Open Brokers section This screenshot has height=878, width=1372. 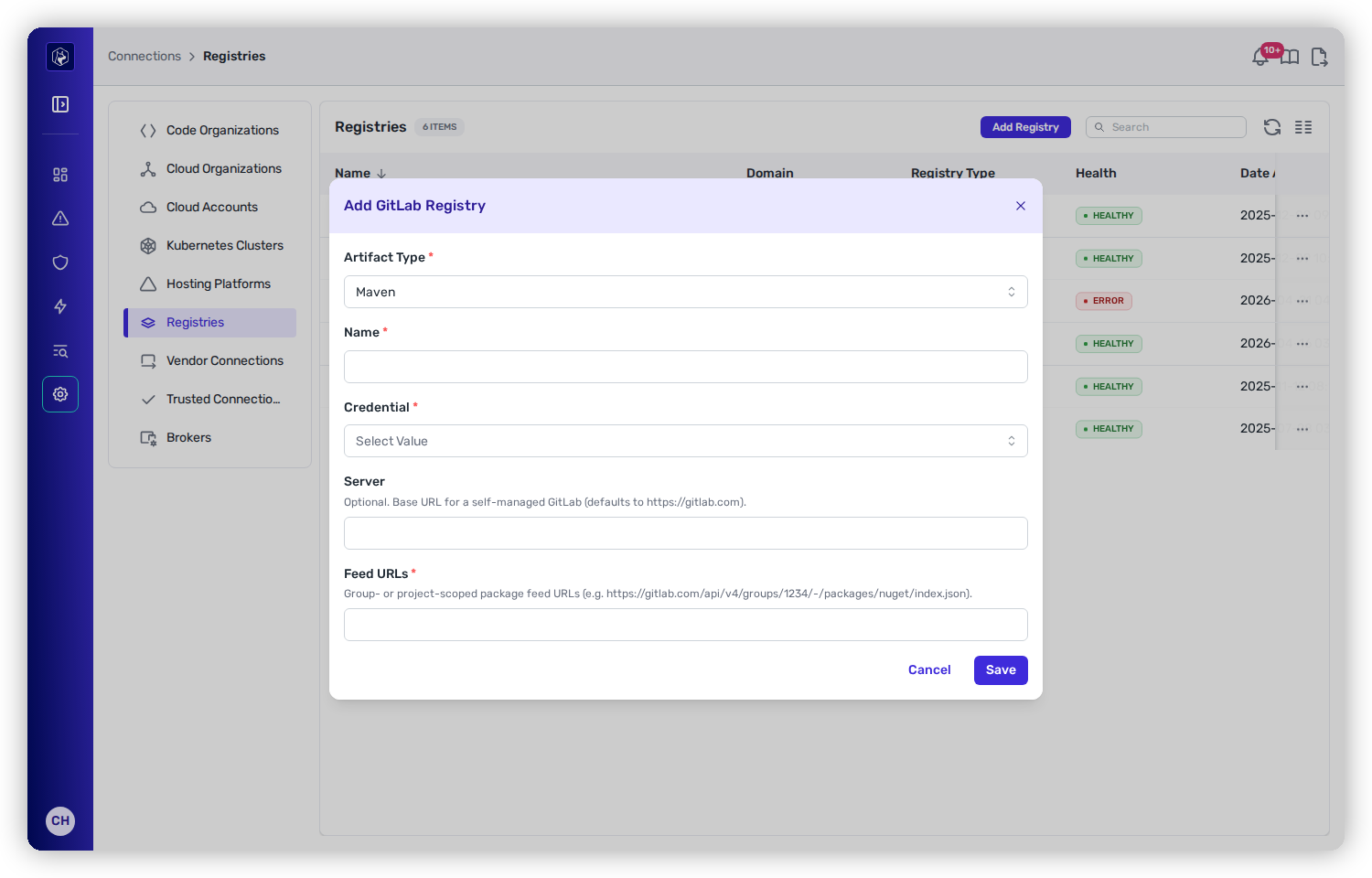tap(210, 438)
